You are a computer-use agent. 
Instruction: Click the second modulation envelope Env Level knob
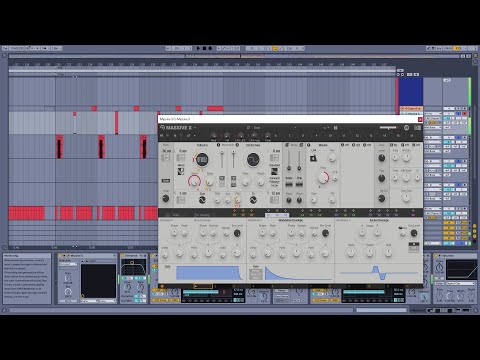pyautogui.click(x=325, y=233)
